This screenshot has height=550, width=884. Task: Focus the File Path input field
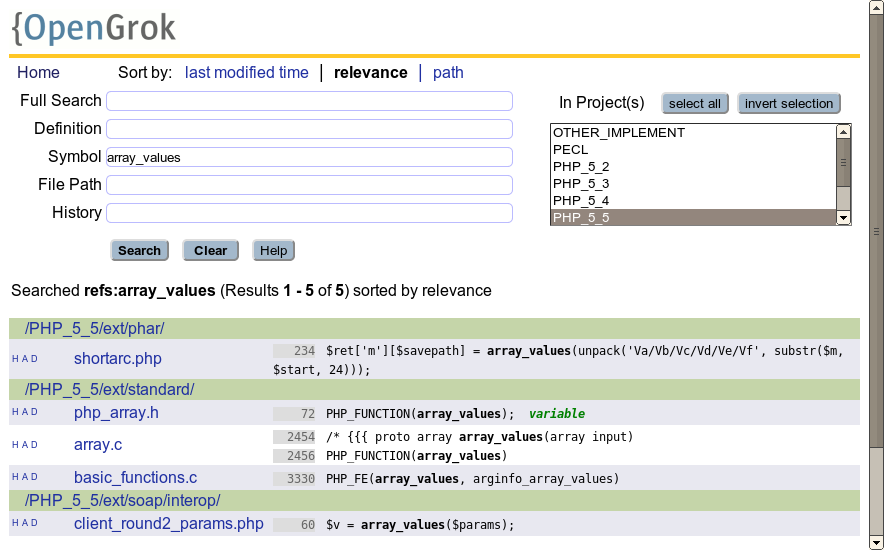coord(310,185)
